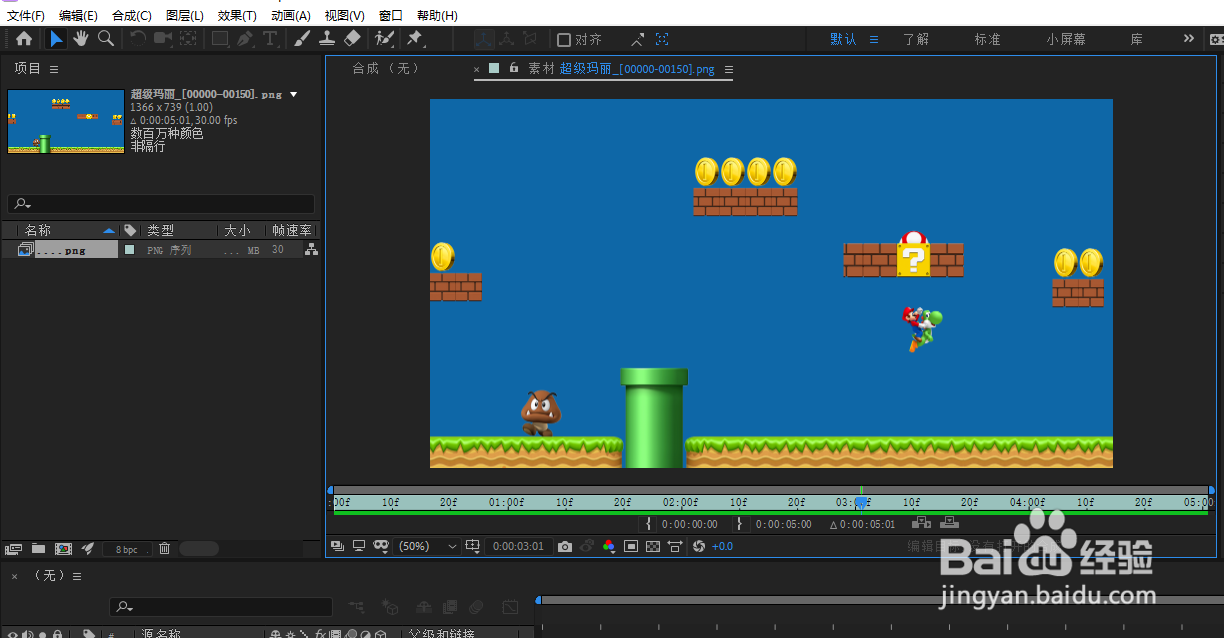Toggle the snap options arrows icon
Screen dimensions: 1224x638
(638, 39)
